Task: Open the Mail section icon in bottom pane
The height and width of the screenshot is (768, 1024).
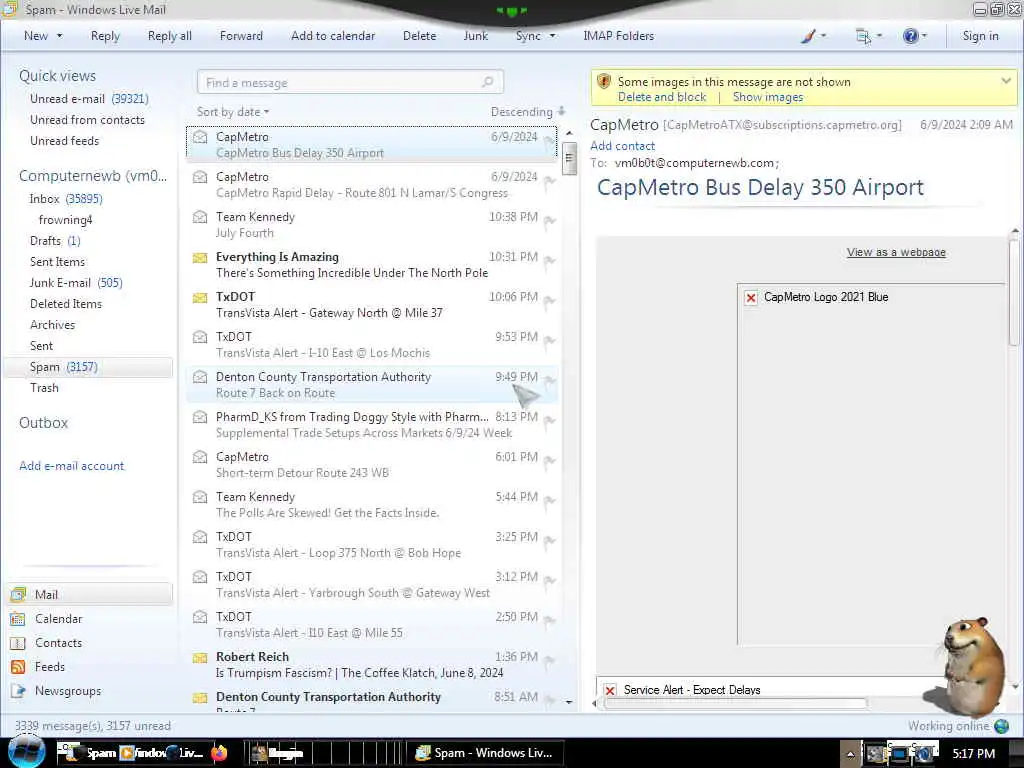Action: coord(18,594)
